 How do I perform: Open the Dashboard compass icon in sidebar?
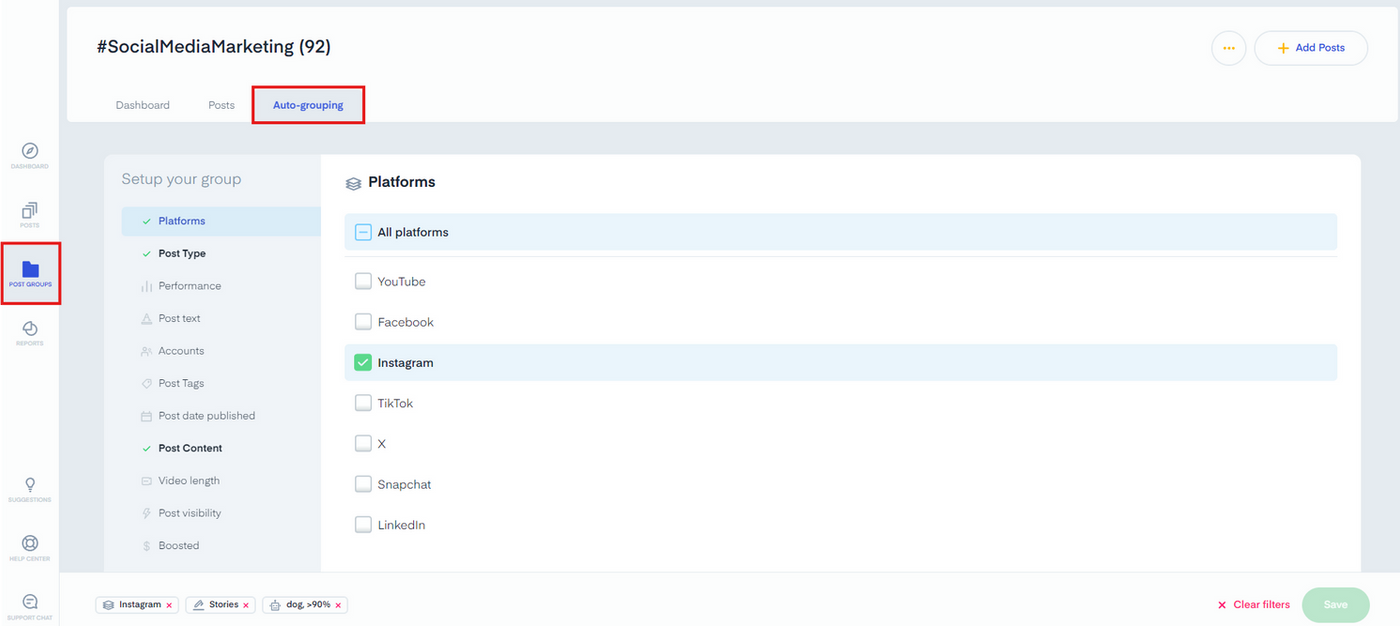30,151
